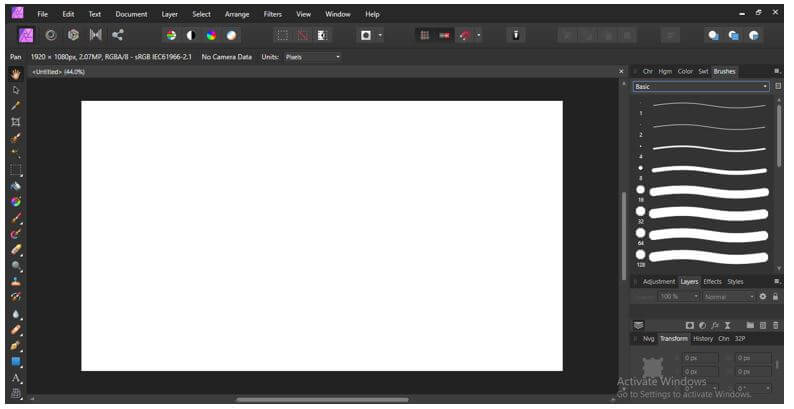794x409 pixels.
Task: Apply Auto Colors rainbow wheel icon
Action: click(x=211, y=35)
